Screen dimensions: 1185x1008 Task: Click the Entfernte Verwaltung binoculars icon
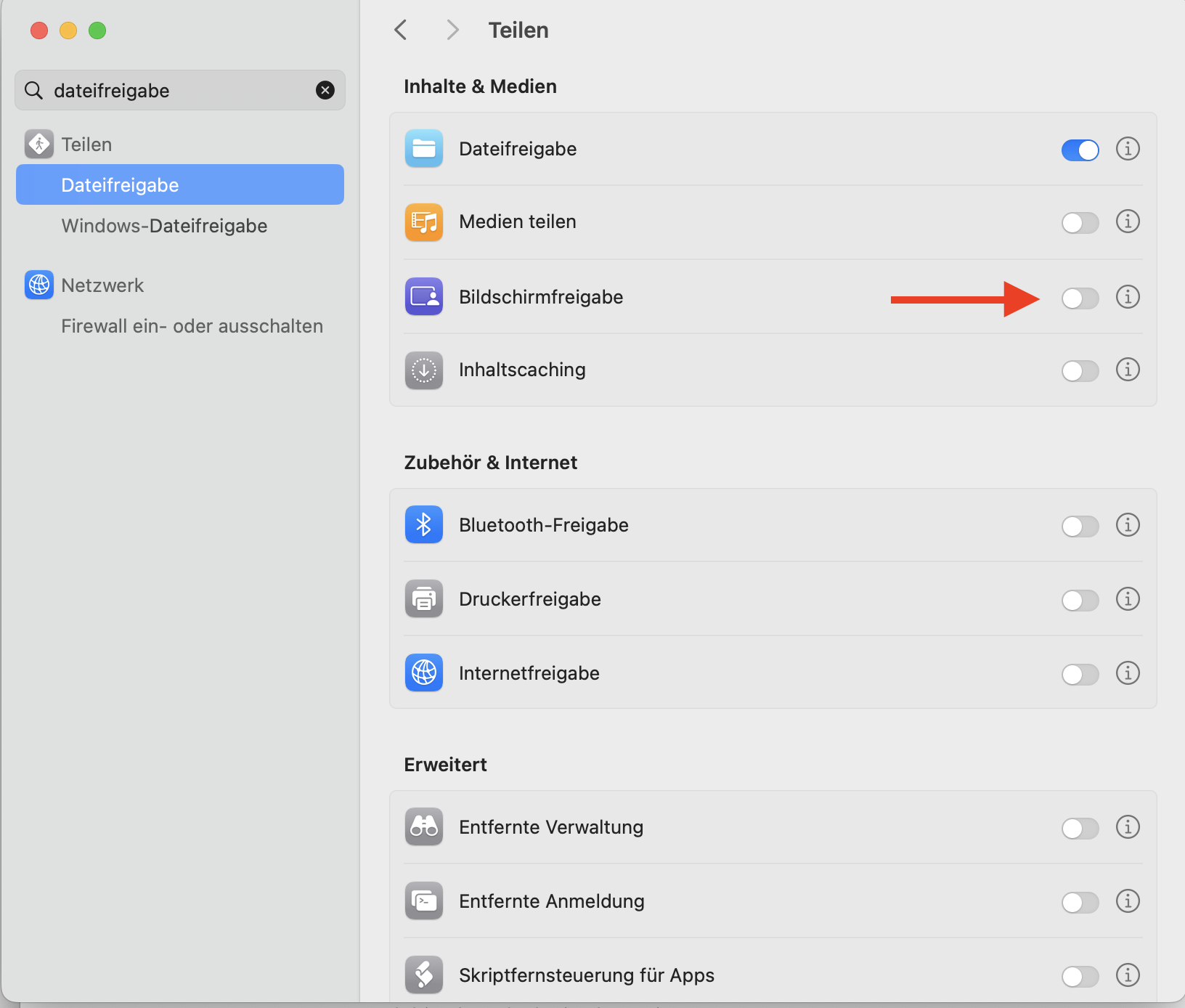click(x=424, y=827)
